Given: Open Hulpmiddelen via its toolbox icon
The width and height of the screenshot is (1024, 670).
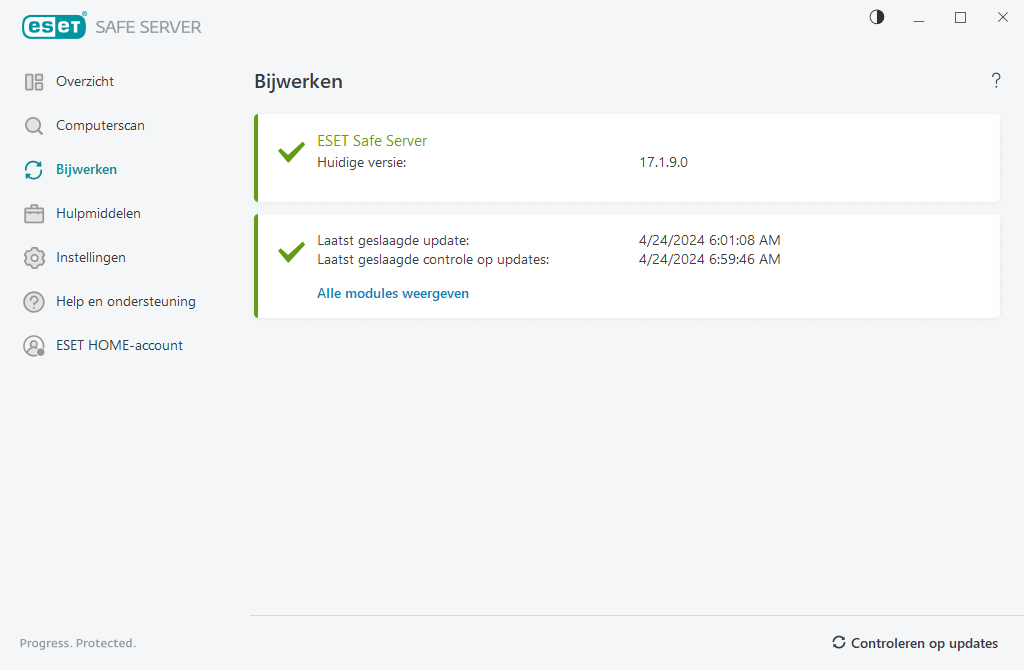Looking at the screenshot, I should (x=33, y=213).
